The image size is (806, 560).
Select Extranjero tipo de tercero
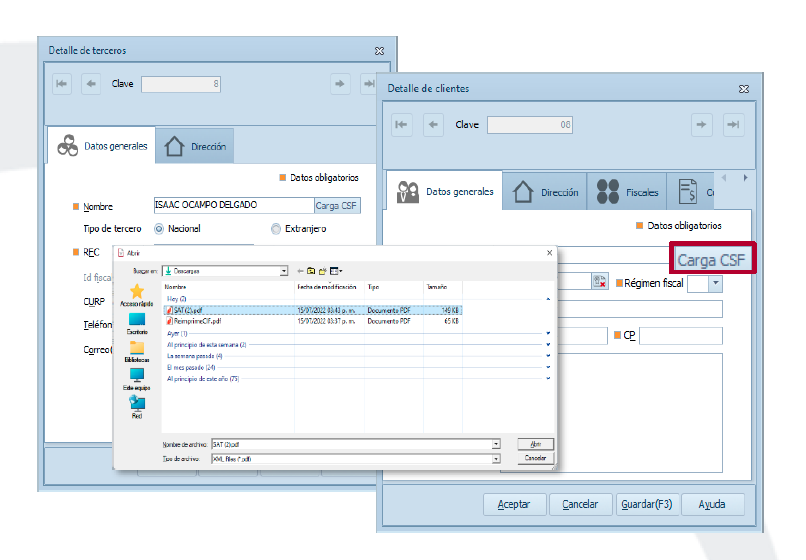pyautogui.click(x=276, y=229)
